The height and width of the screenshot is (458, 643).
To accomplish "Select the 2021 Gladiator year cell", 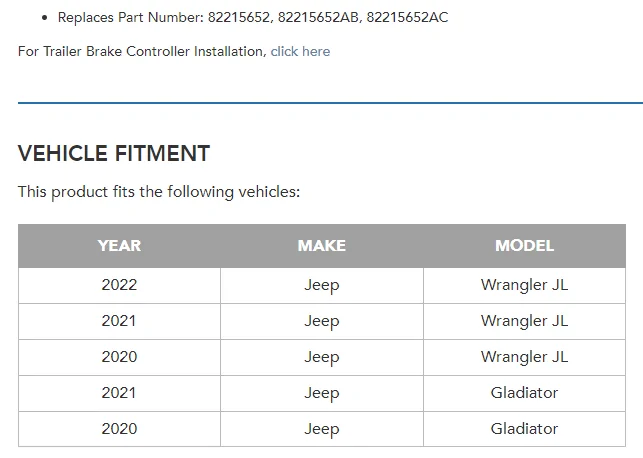I will point(119,393).
